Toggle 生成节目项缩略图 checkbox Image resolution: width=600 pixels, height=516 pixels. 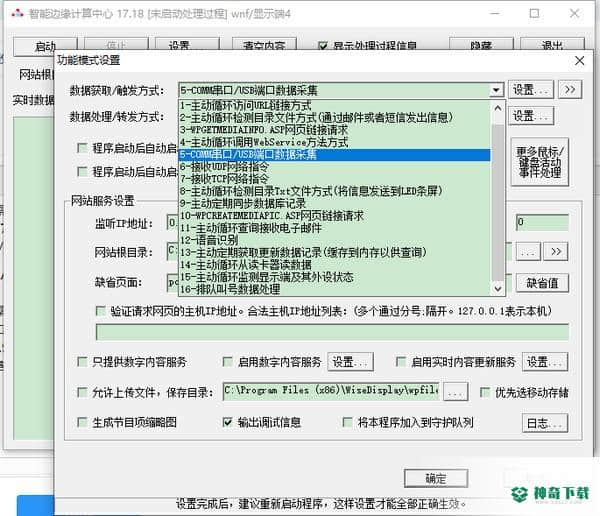(82, 422)
